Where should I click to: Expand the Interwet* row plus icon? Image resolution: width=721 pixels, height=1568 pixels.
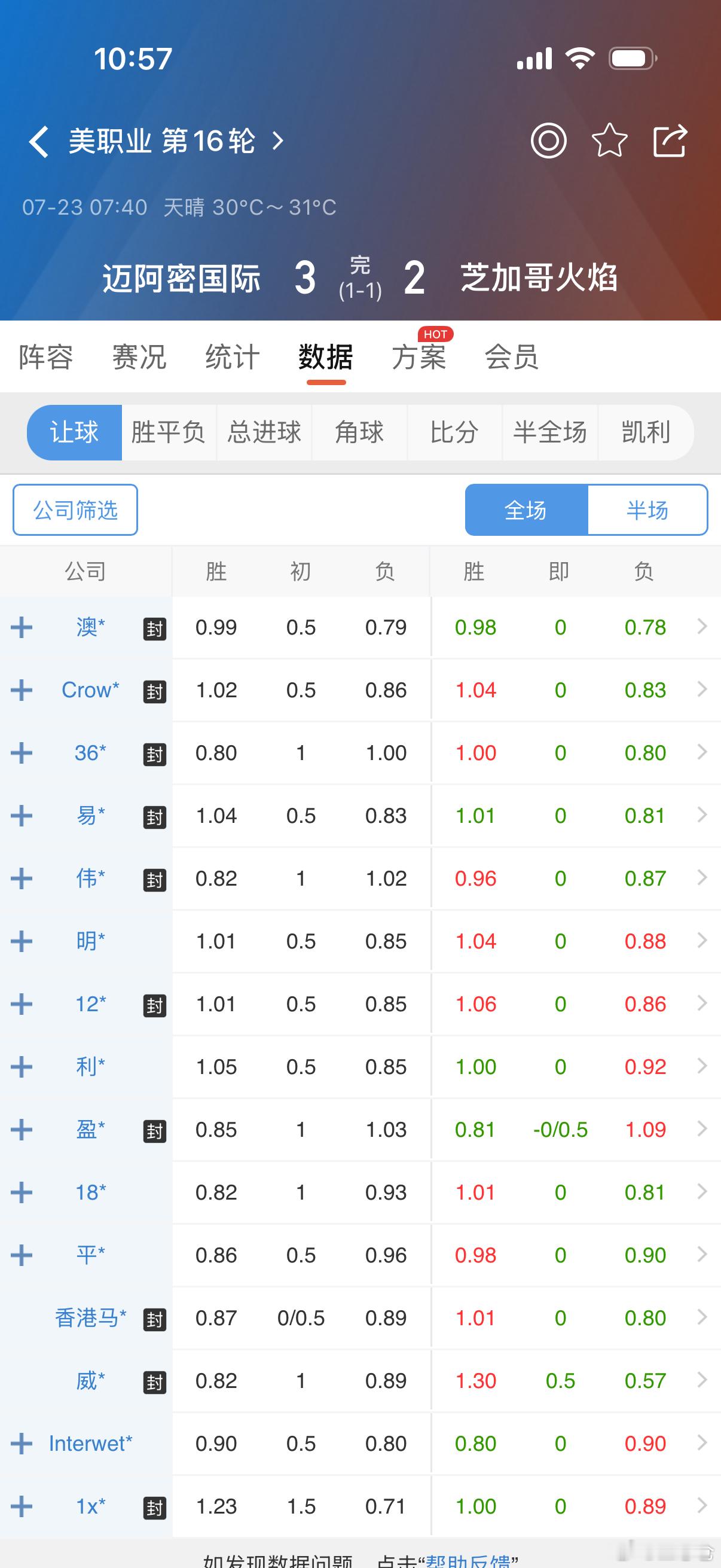coord(22,1443)
